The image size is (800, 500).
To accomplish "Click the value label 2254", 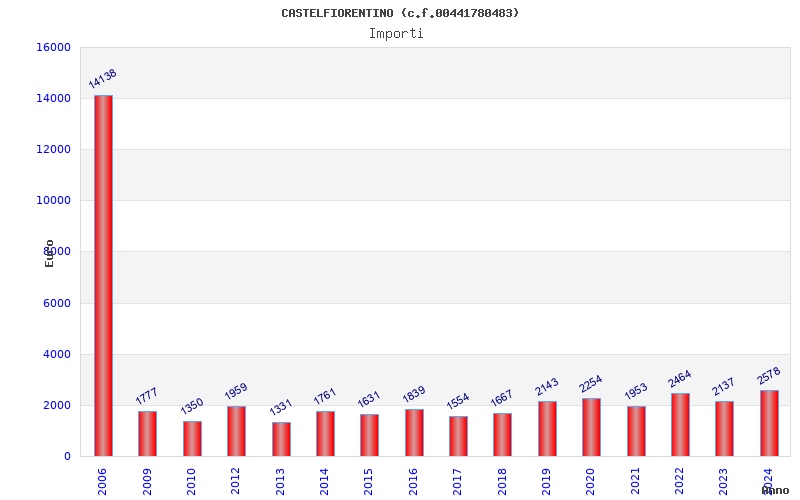I will pyautogui.click(x=590, y=384).
